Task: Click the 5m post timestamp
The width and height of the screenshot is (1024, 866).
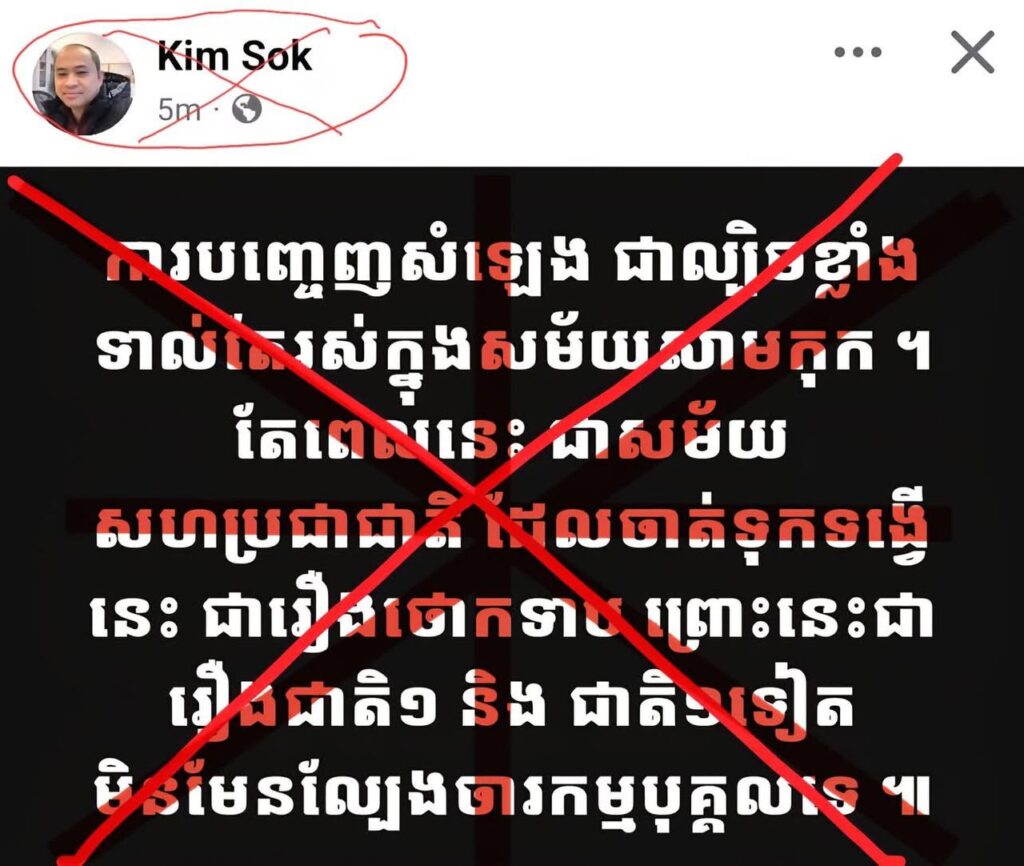Action: (179, 110)
